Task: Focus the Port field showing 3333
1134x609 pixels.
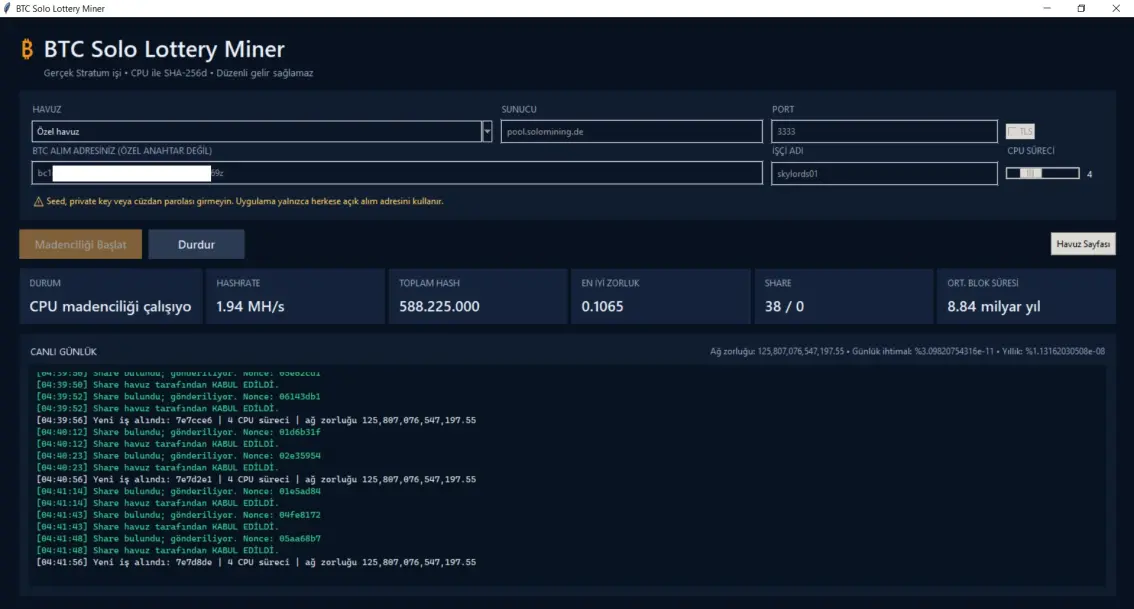Action: pos(884,132)
